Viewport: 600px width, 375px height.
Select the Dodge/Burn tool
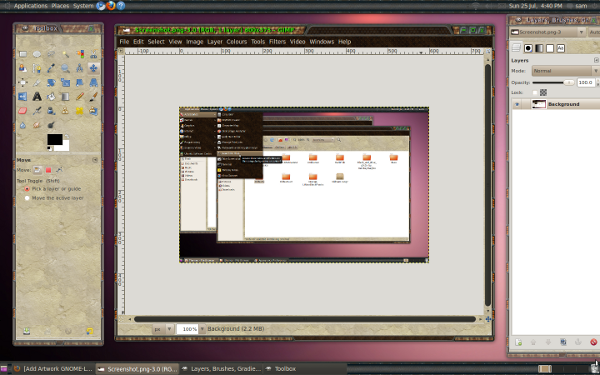point(51,125)
